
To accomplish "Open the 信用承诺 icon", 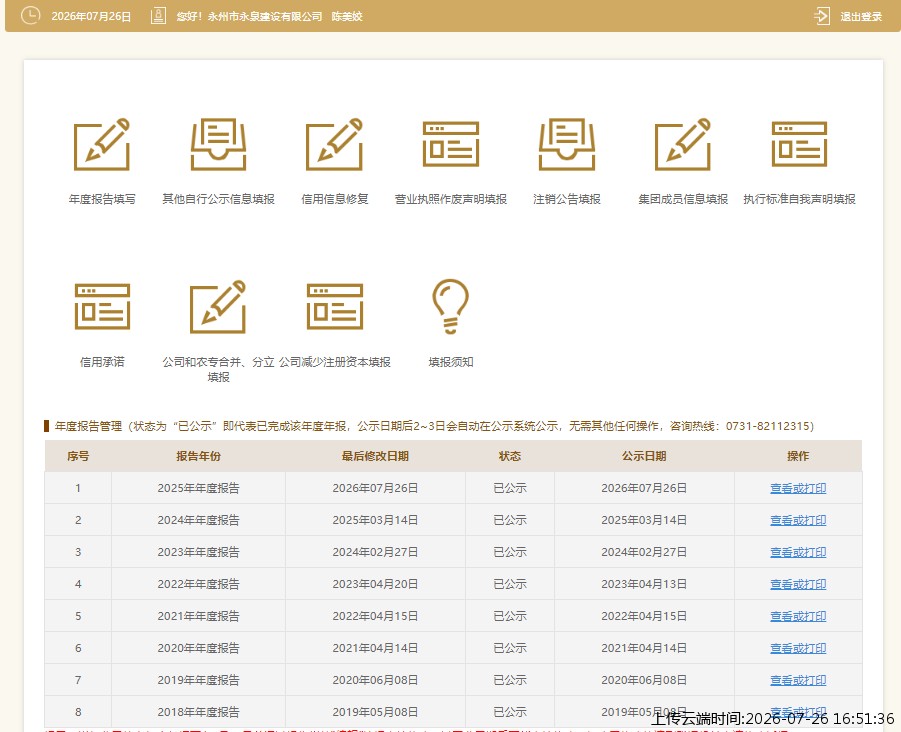I will pos(102,307).
